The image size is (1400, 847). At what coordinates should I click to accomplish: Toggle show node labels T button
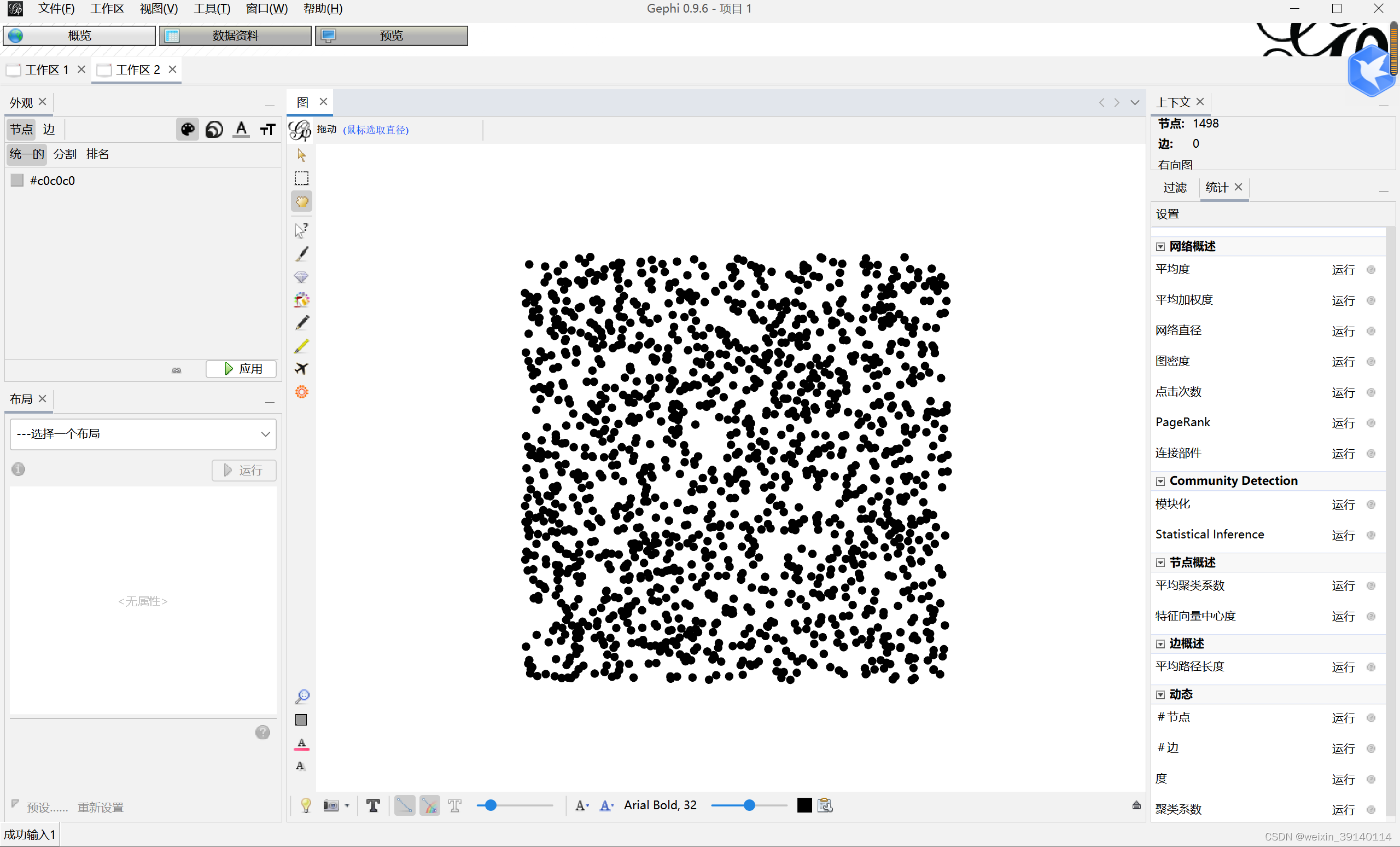(373, 805)
